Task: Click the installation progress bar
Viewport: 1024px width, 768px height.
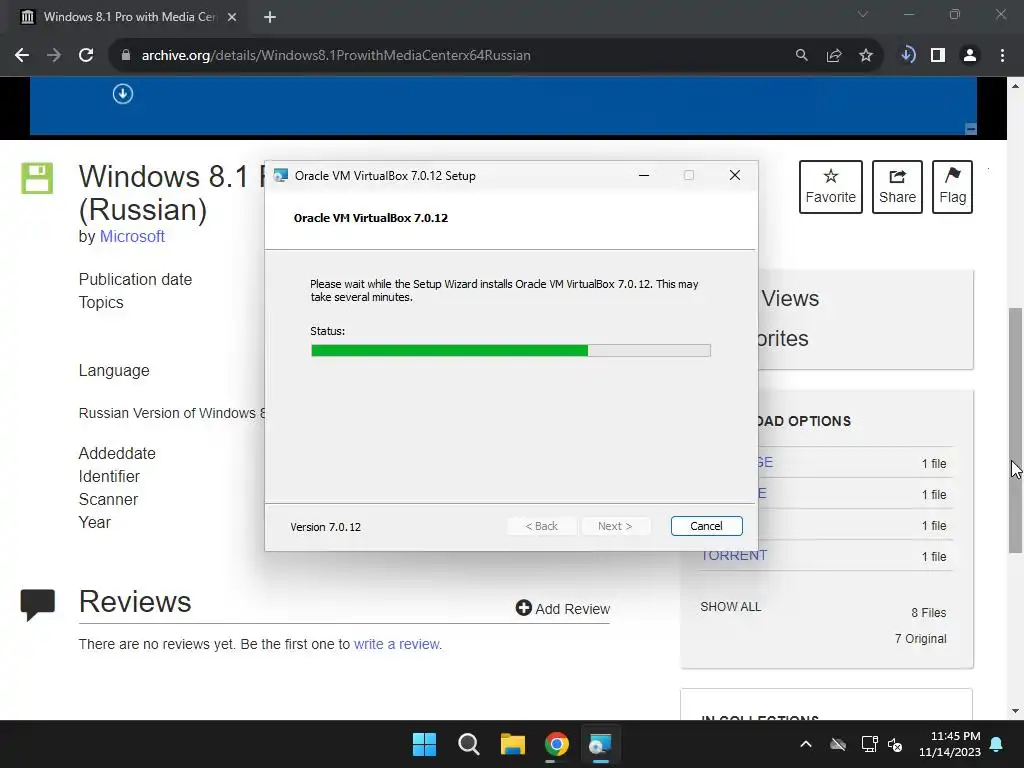Action: (511, 351)
